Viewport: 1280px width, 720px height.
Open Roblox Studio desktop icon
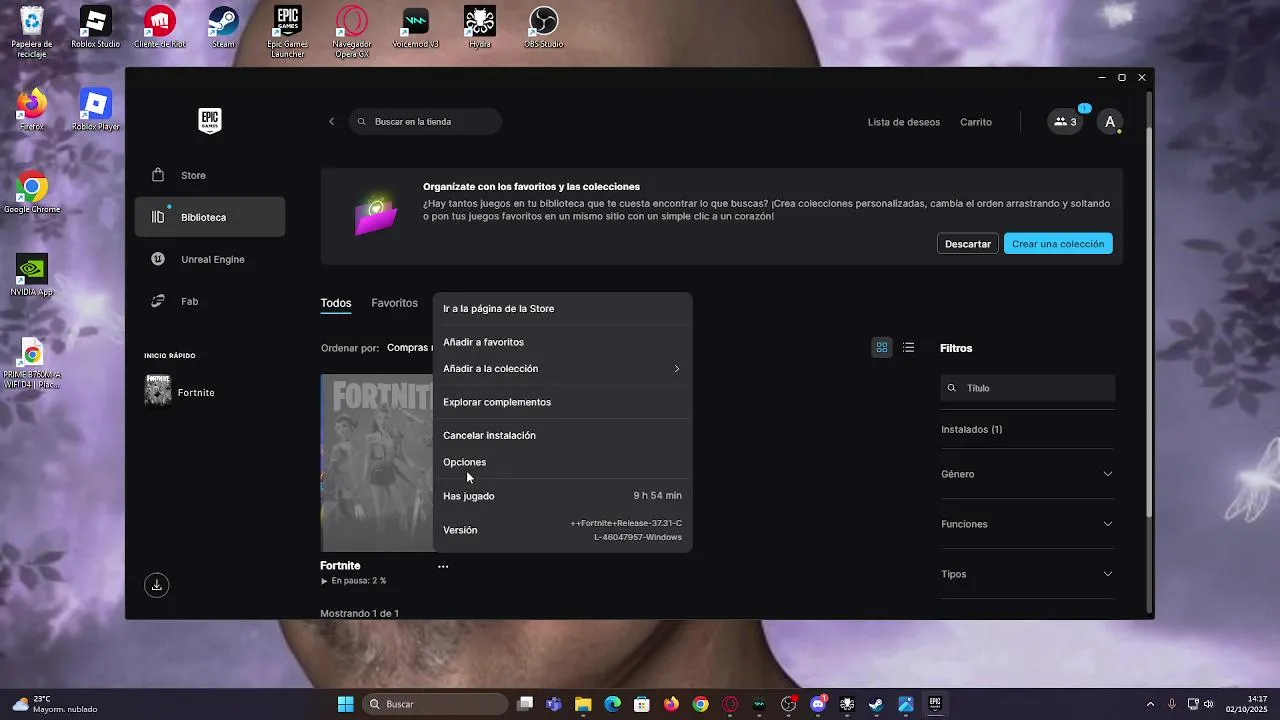pyautogui.click(x=95, y=28)
